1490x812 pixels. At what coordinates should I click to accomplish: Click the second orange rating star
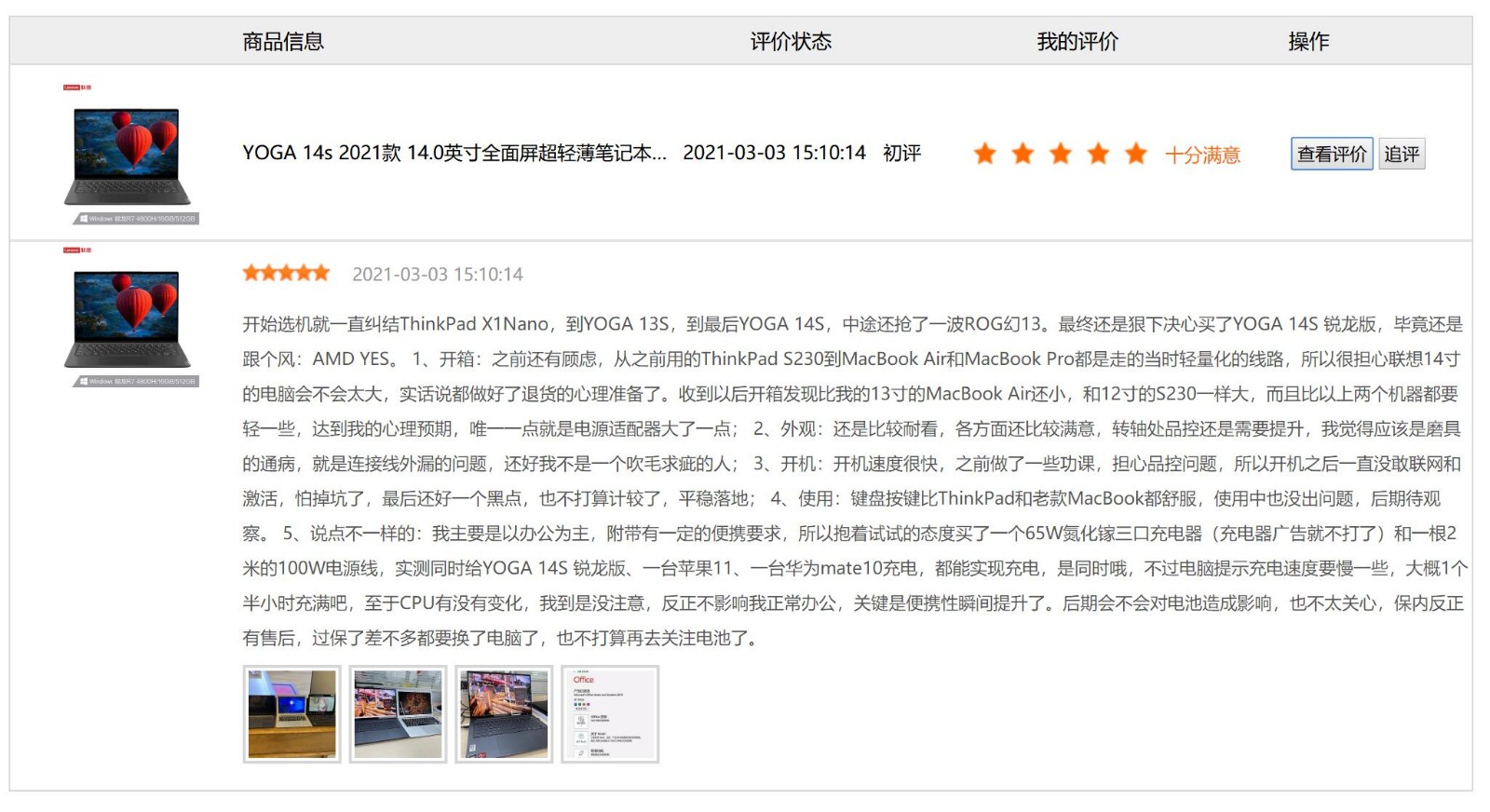(x=1023, y=154)
